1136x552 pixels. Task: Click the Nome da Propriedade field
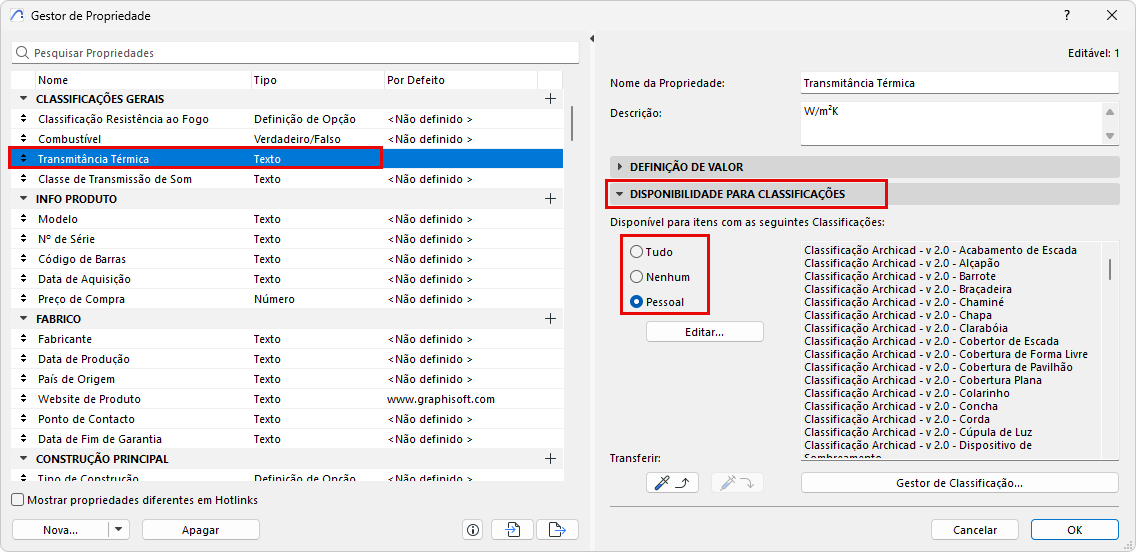click(960, 83)
